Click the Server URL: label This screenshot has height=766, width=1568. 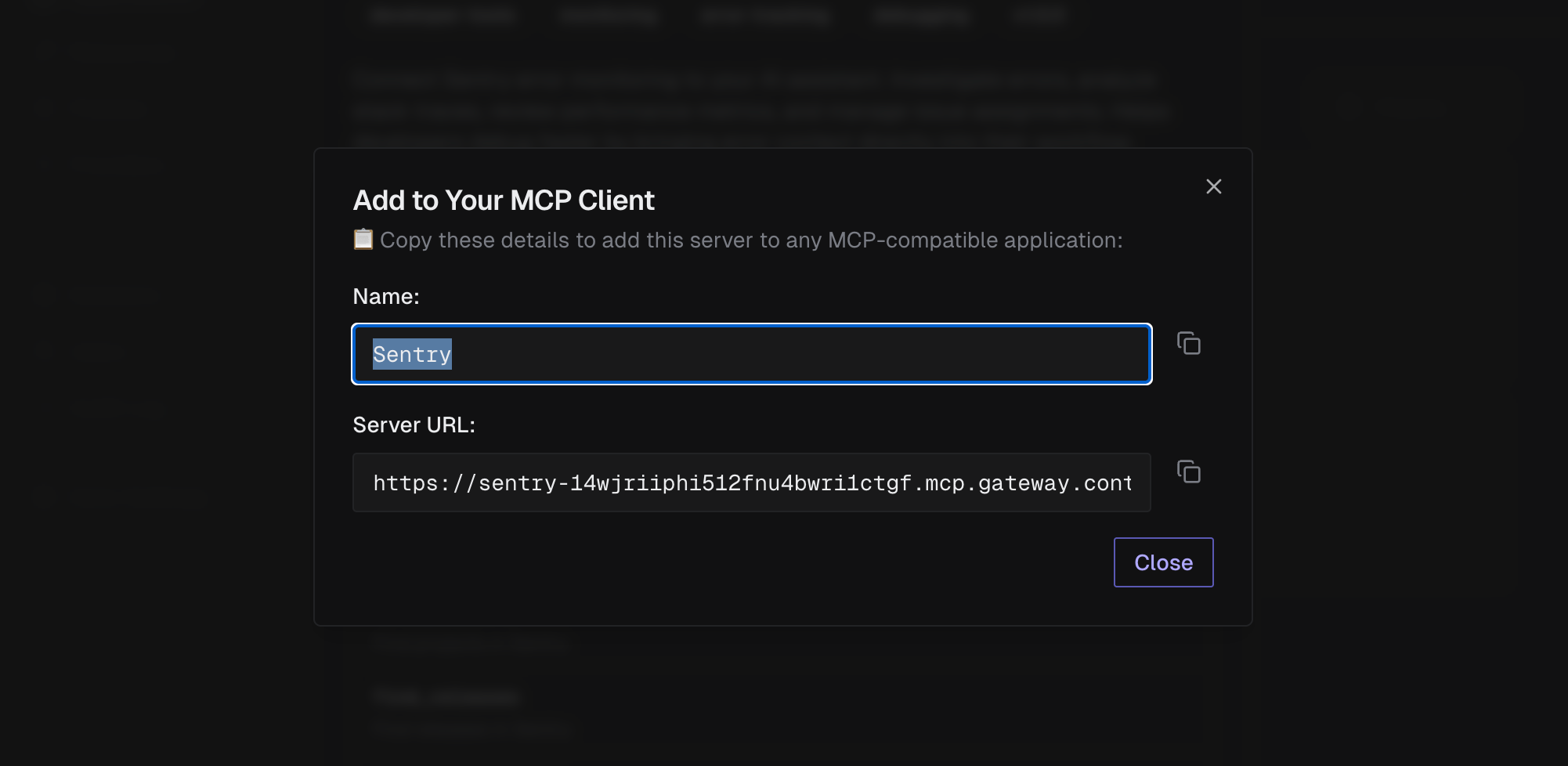pos(414,424)
